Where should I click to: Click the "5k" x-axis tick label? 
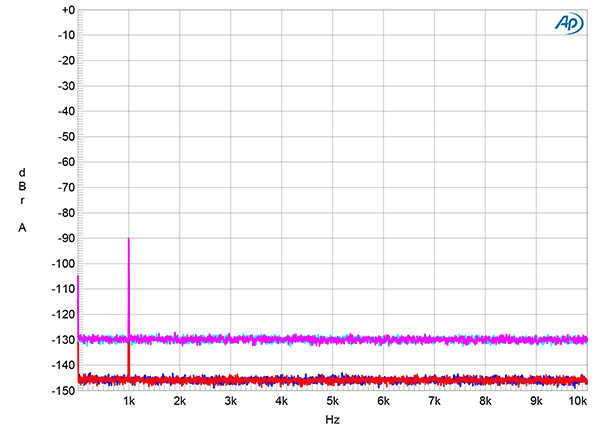click(x=332, y=401)
